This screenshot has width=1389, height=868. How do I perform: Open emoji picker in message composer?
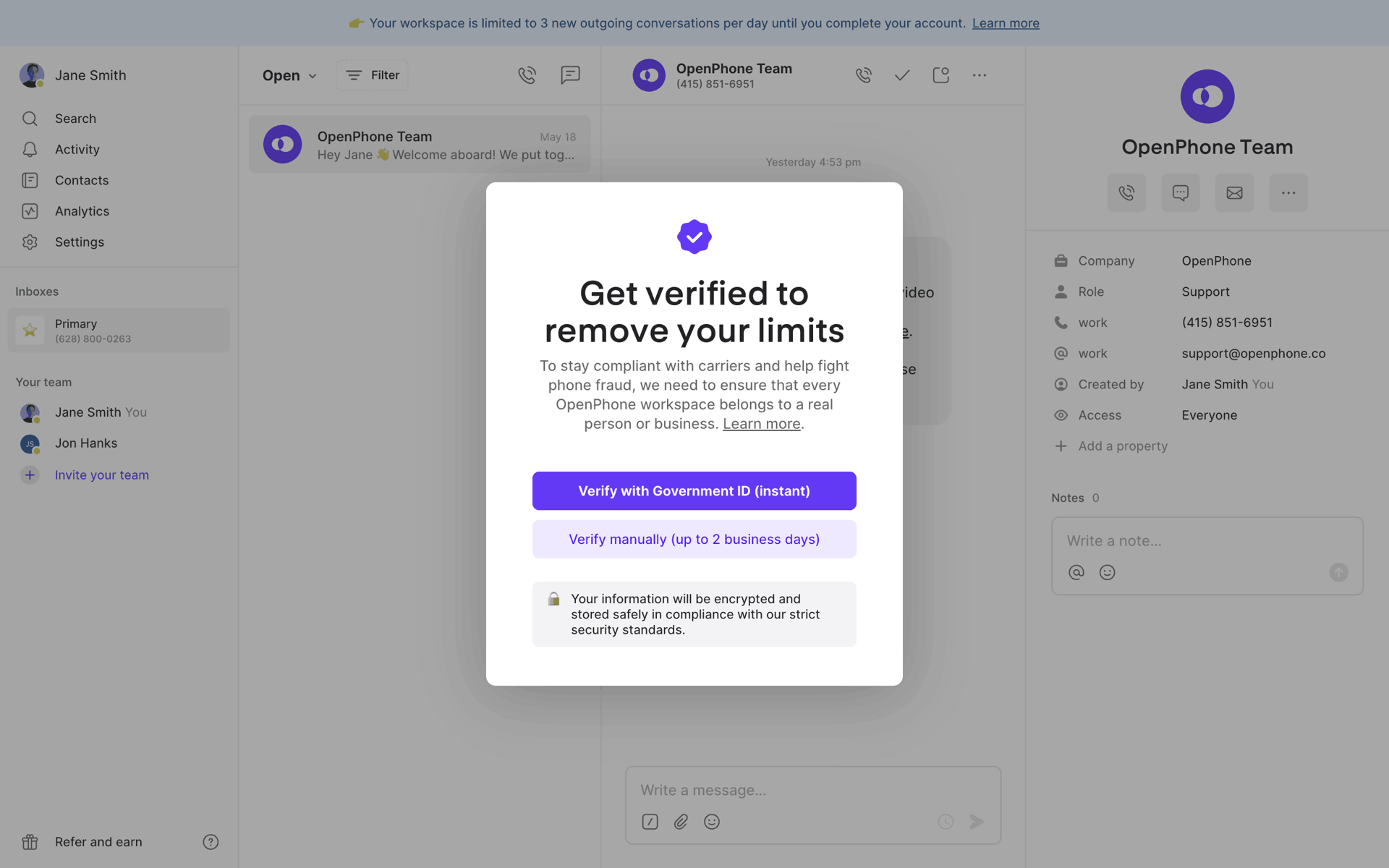click(x=712, y=822)
